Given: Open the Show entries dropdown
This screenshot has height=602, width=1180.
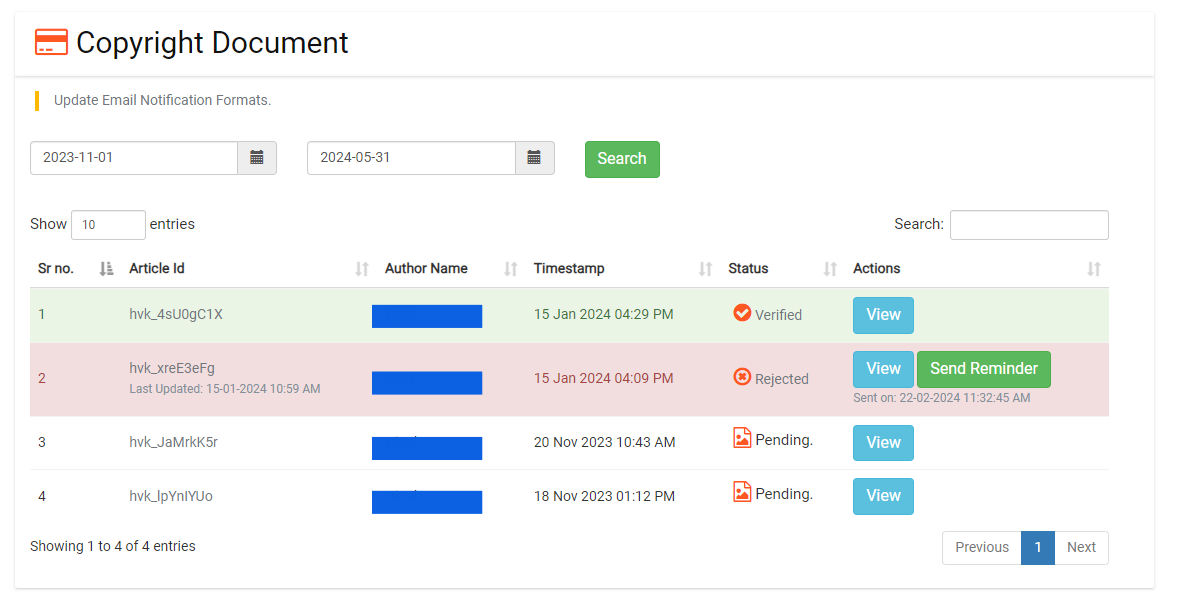Looking at the screenshot, I should (x=108, y=224).
